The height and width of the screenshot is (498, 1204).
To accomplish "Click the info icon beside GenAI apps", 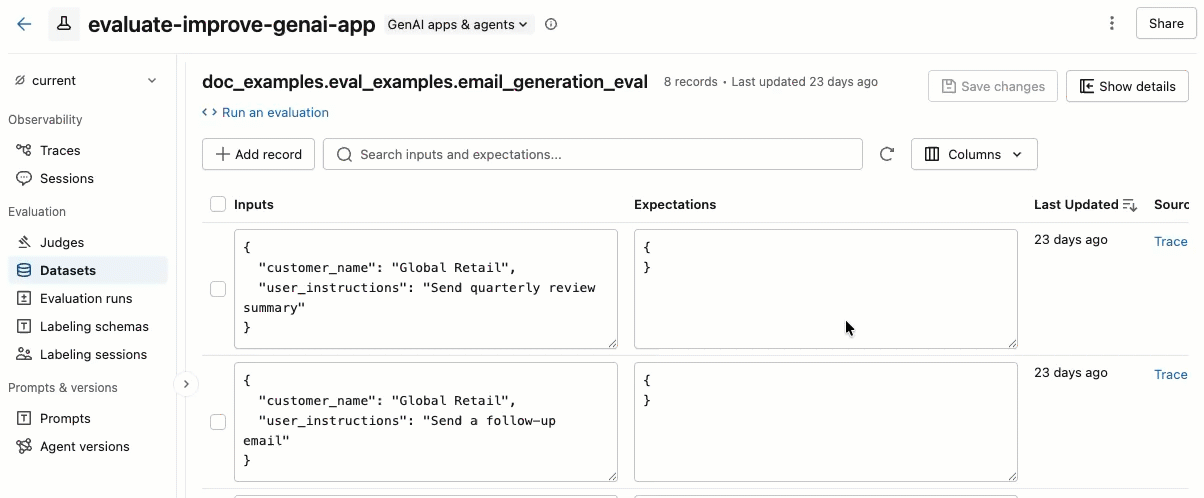I will pyautogui.click(x=551, y=24).
